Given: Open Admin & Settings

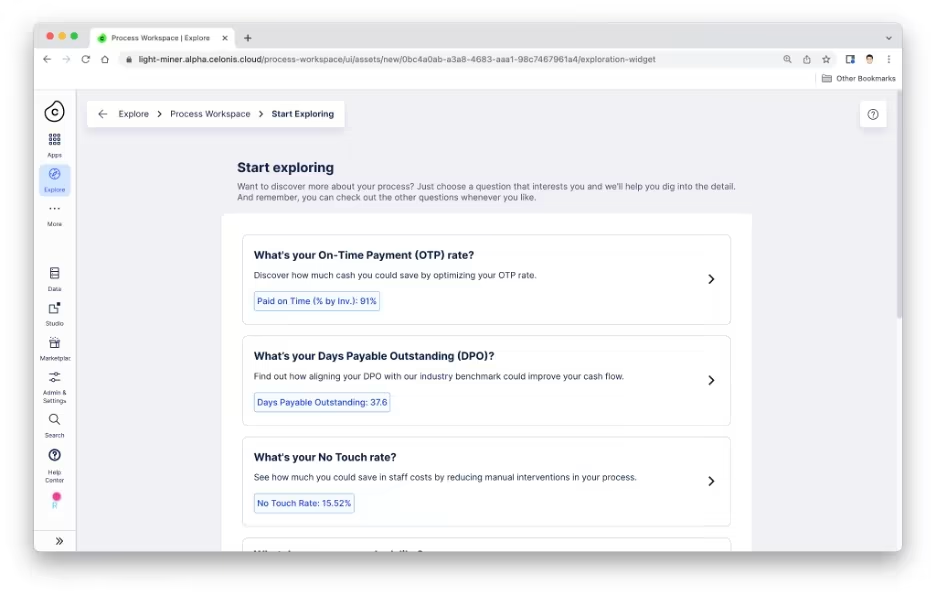Looking at the screenshot, I should point(54,387).
